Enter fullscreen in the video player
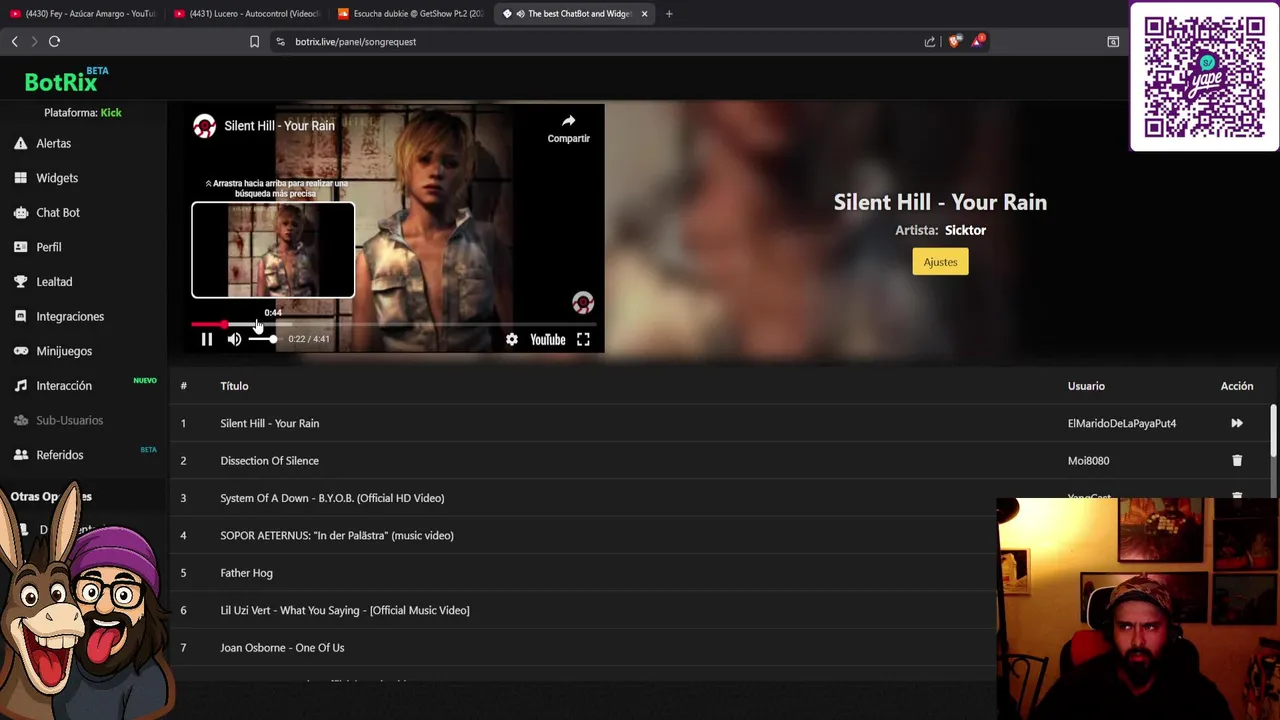1280x720 pixels. tap(583, 339)
